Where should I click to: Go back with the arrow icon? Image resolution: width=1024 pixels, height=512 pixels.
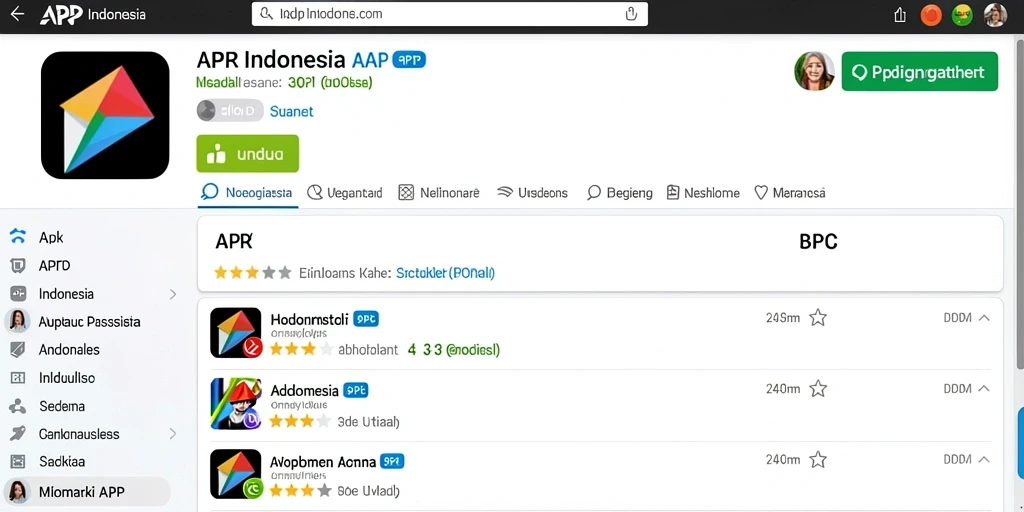17,14
